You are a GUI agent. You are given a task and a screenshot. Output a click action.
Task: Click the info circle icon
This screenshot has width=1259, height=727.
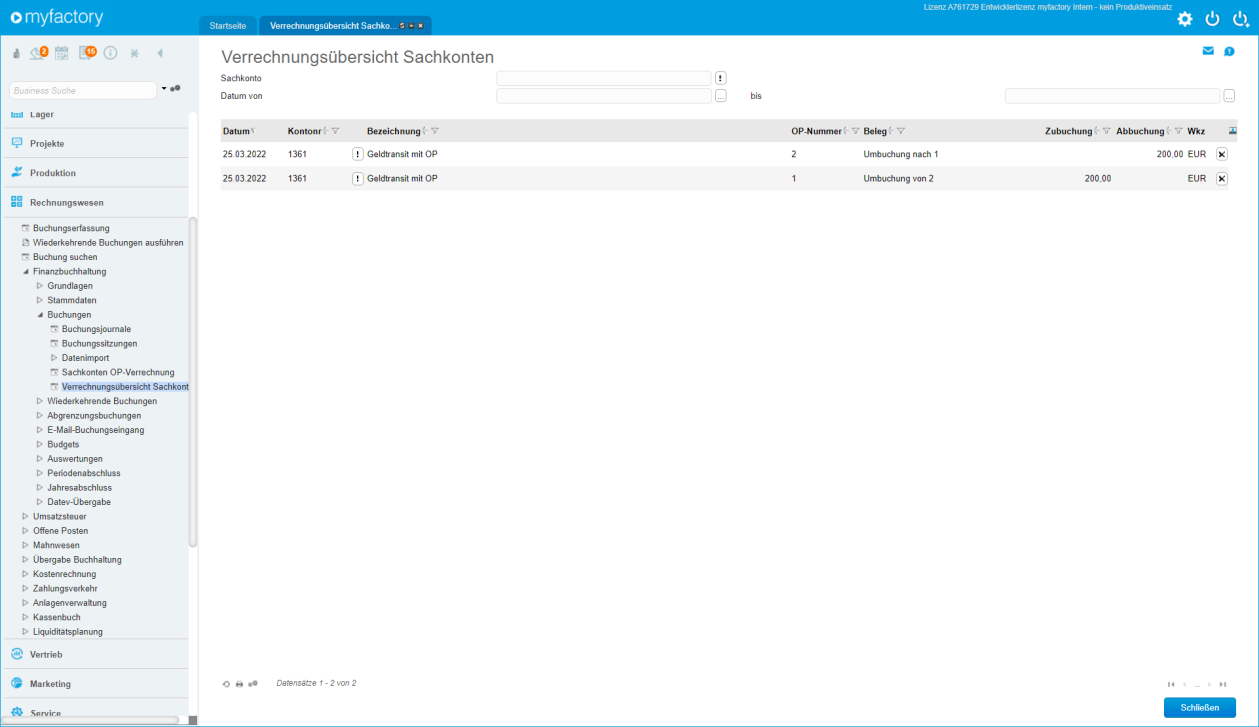(111, 53)
